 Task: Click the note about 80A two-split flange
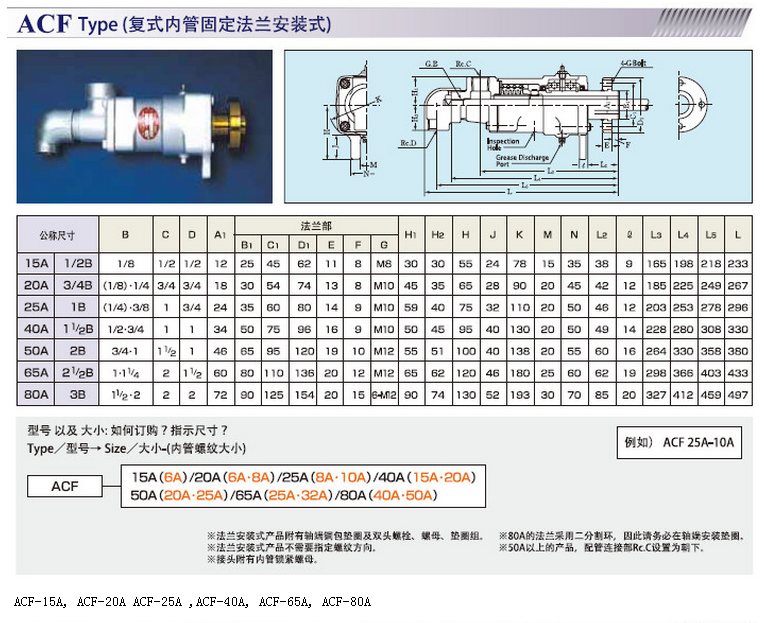pyautogui.click(x=622, y=536)
